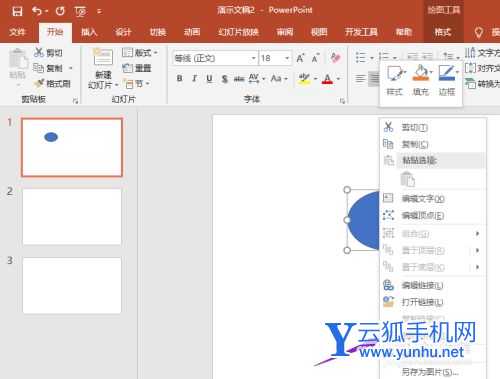The width and height of the screenshot is (500, 379).
Task: Apply bullet list formatting
Action: click(x=361, y=57)
